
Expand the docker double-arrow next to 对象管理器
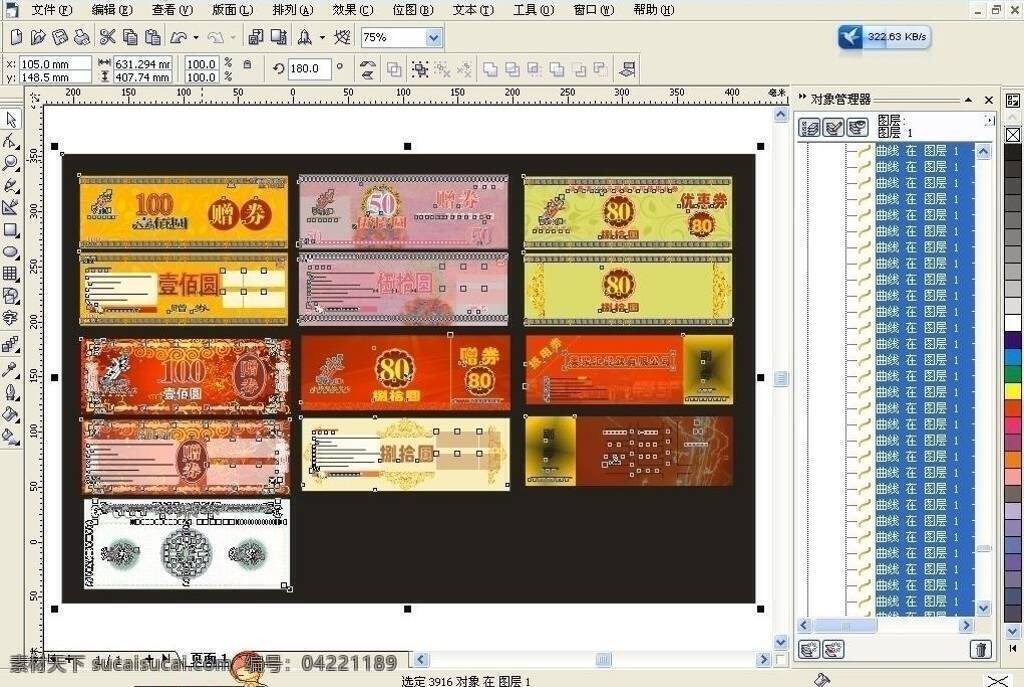click(802, 97)
